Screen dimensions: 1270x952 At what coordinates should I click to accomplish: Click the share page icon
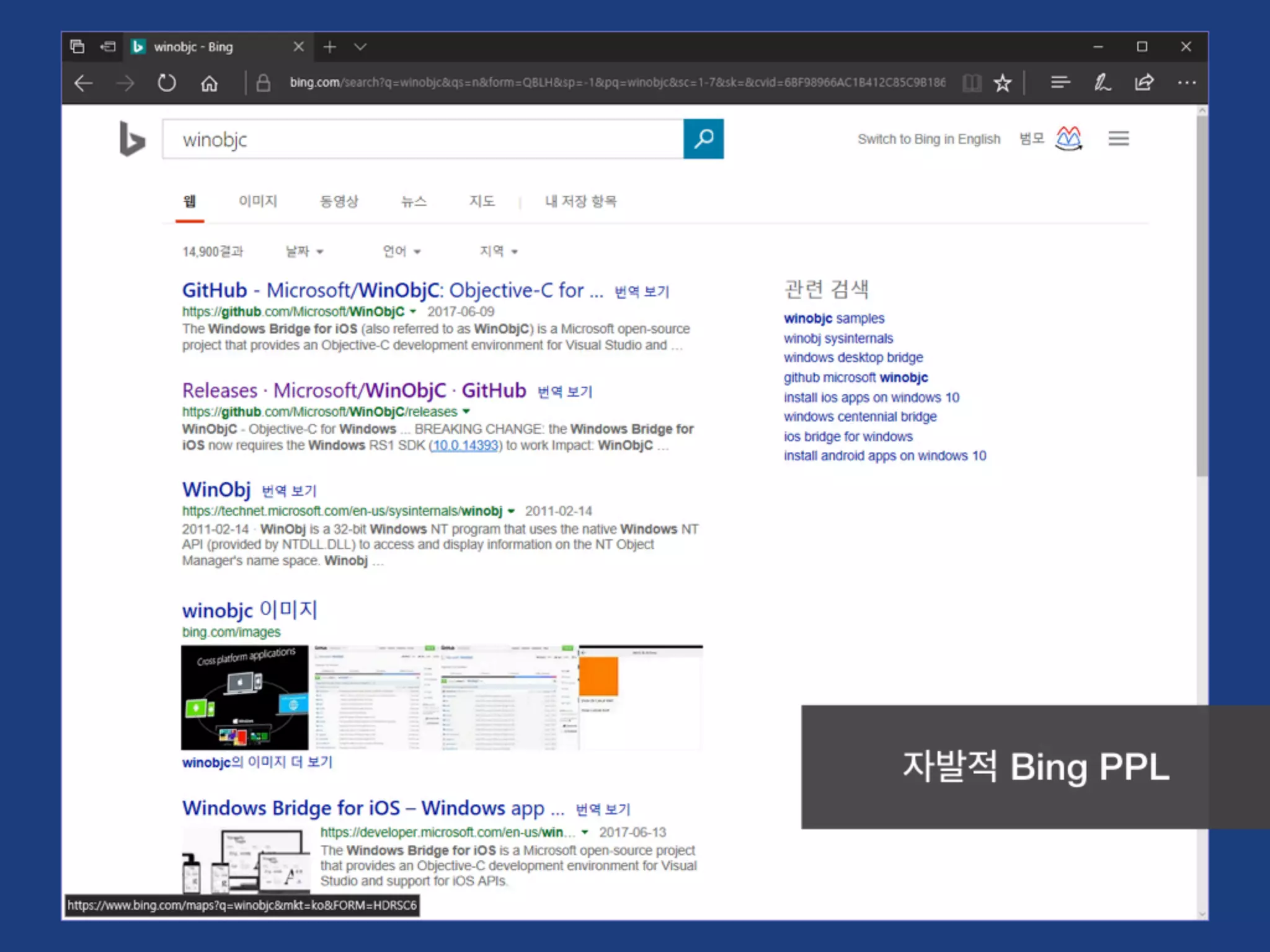tap(1144, 82)
